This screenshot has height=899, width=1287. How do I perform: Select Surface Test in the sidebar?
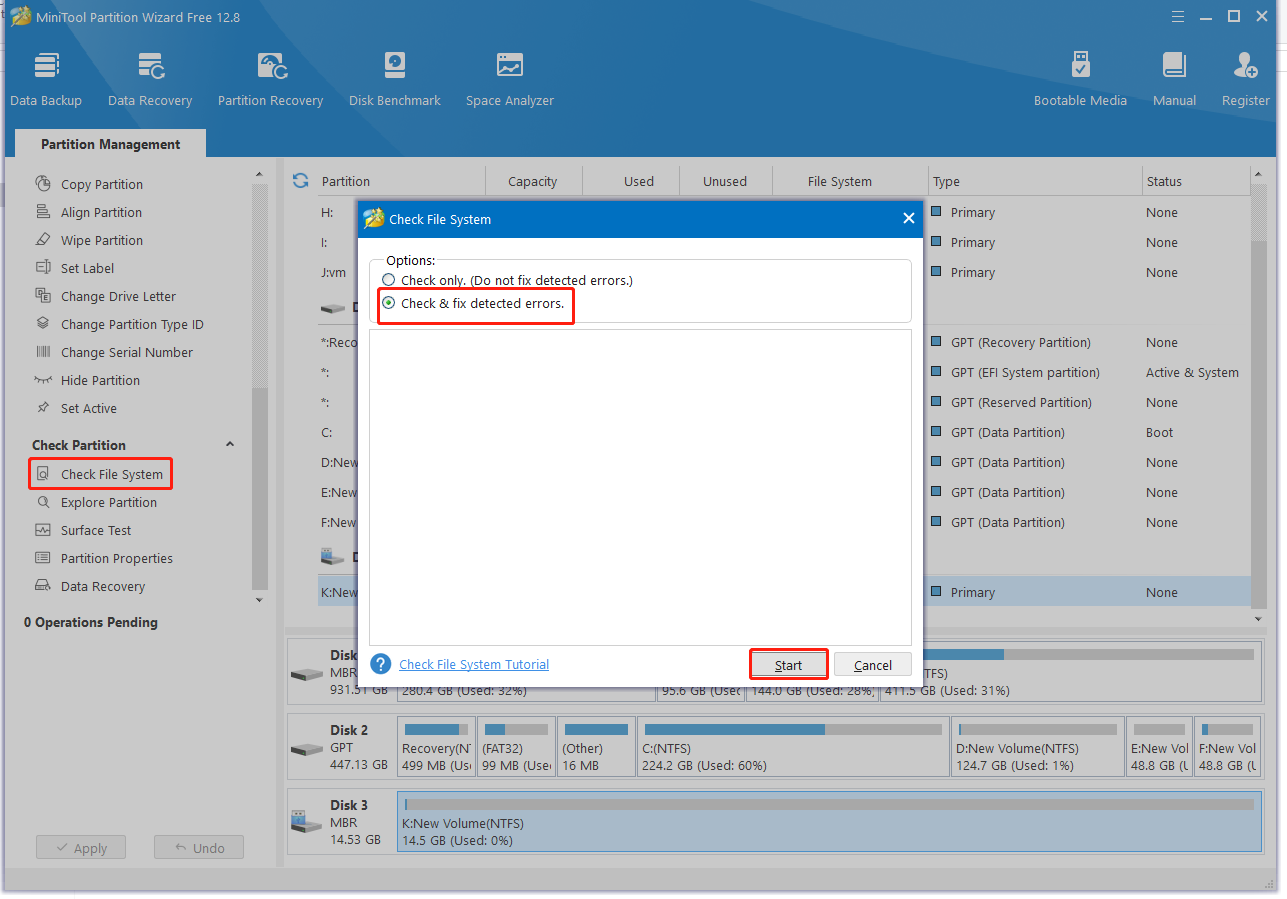tap(96, 530)
